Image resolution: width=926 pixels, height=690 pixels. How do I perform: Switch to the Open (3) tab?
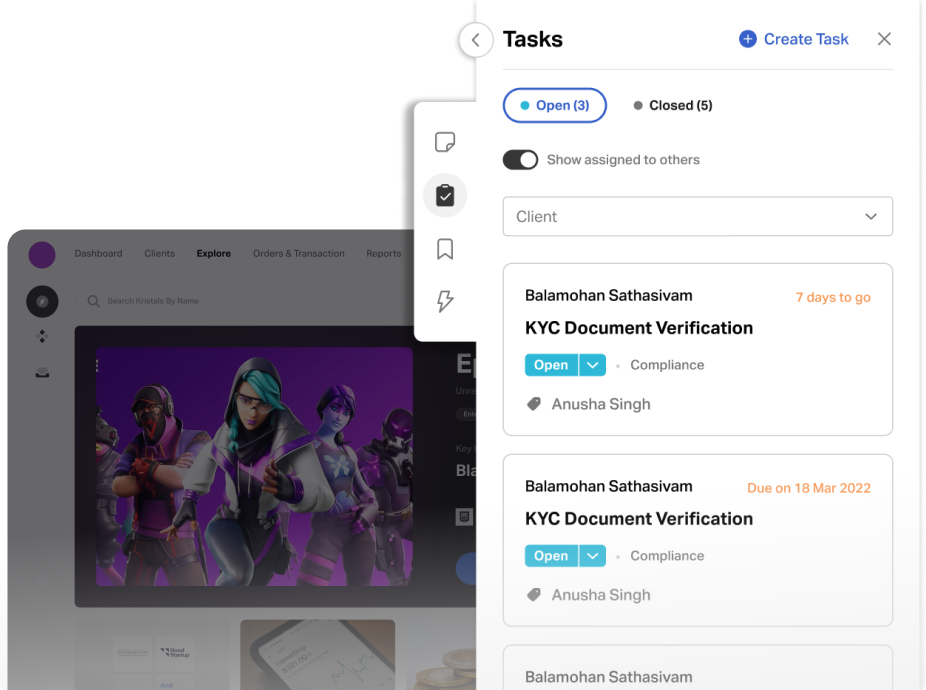click(x=555, y=105)
